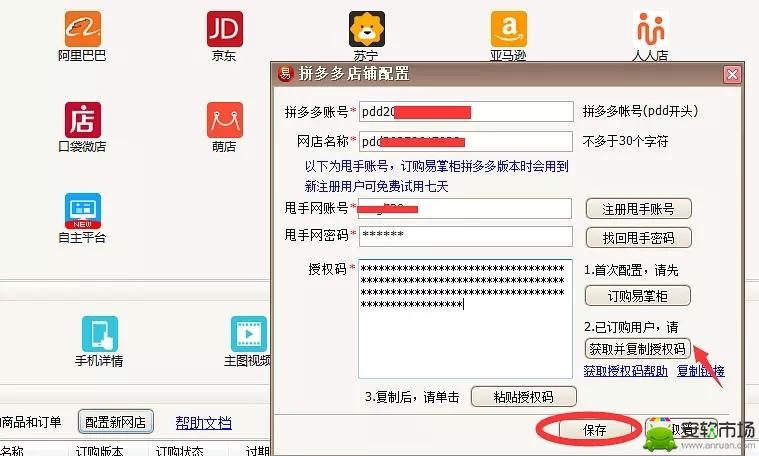Image resolution: width=759 pixels, height=456 pixels.
Task: Click the 易 logo in dialog title
Action: pyautogui.click(x=285, y=74)
